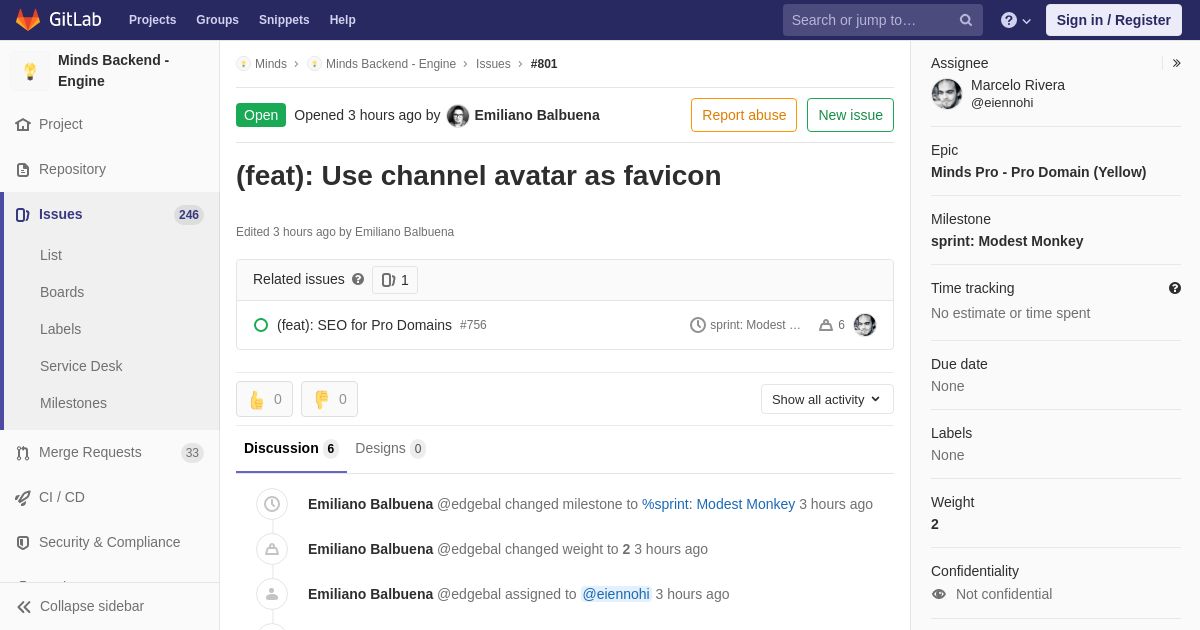1200x630 pixels.
Task: Click the milestone clock icon on issue #756
Action: (x=698, y=325)
